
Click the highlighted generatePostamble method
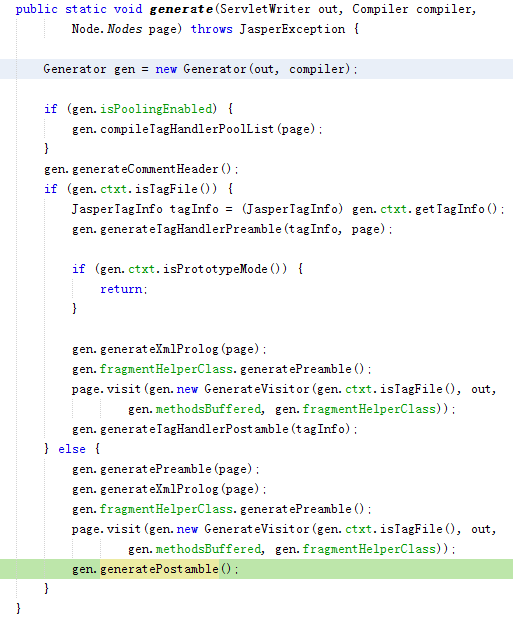tap(159, 569)
